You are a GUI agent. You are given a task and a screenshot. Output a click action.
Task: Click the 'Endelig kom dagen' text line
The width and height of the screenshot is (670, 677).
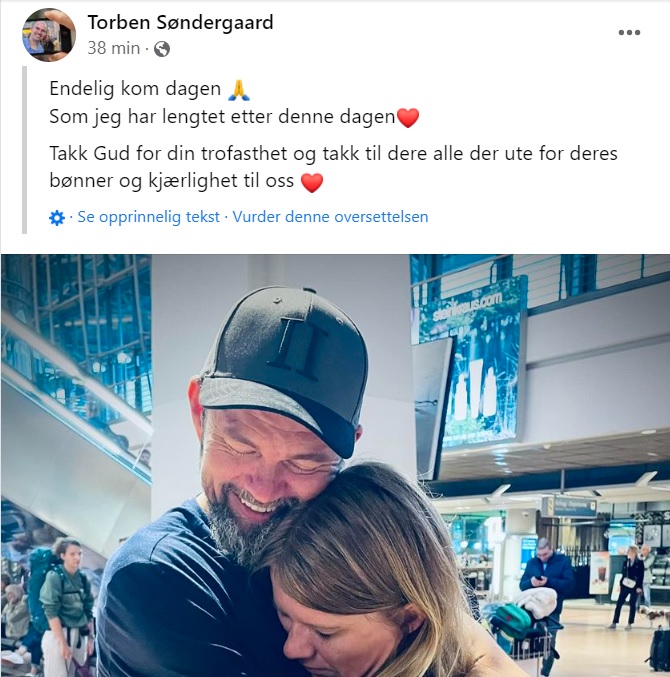click(x=135, y=89)
